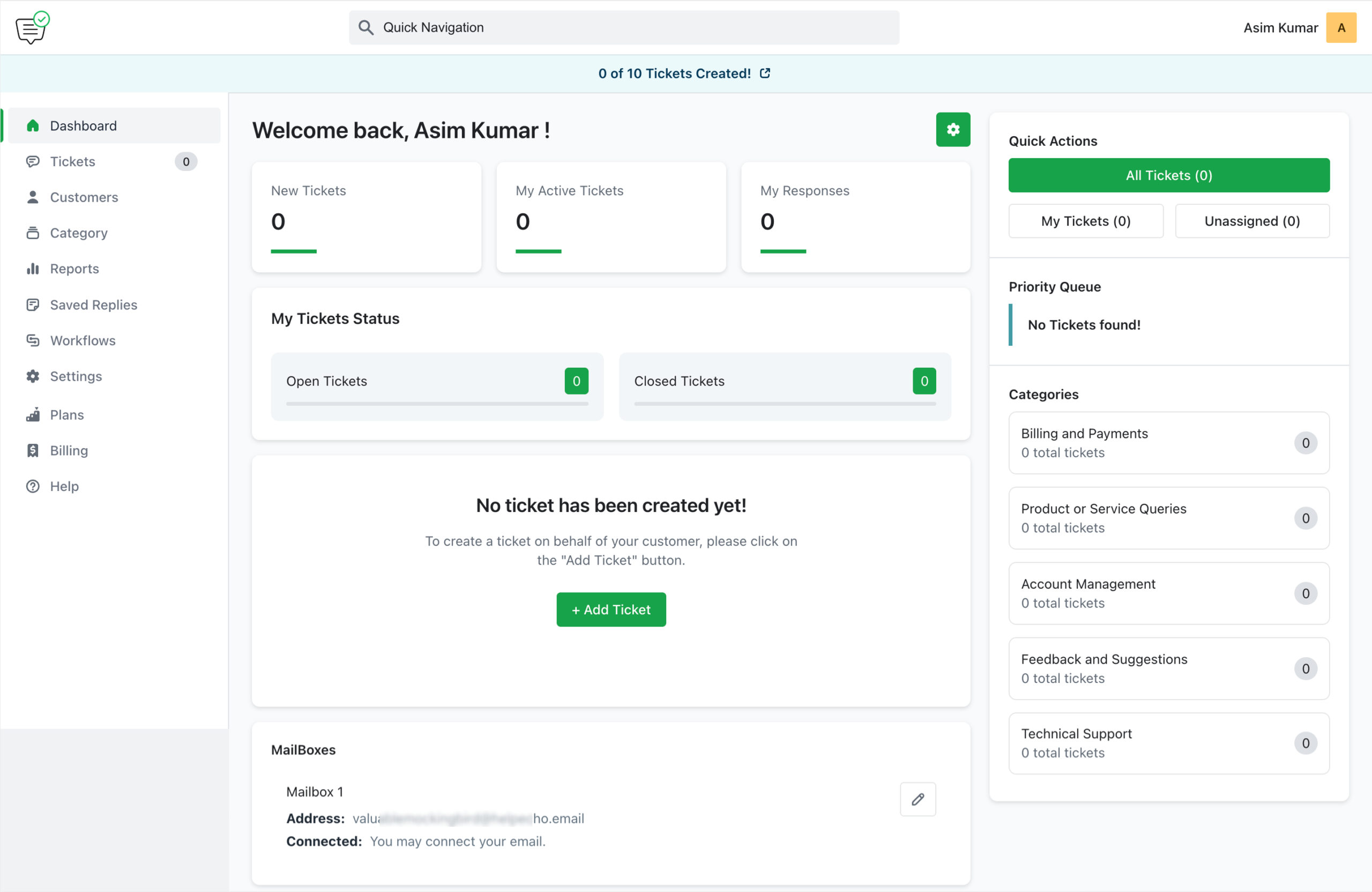Image resolution: width=1372 pixels, height=892 pixels.
Task: Open dashboard settings gear button
Action: click(952, 130)
